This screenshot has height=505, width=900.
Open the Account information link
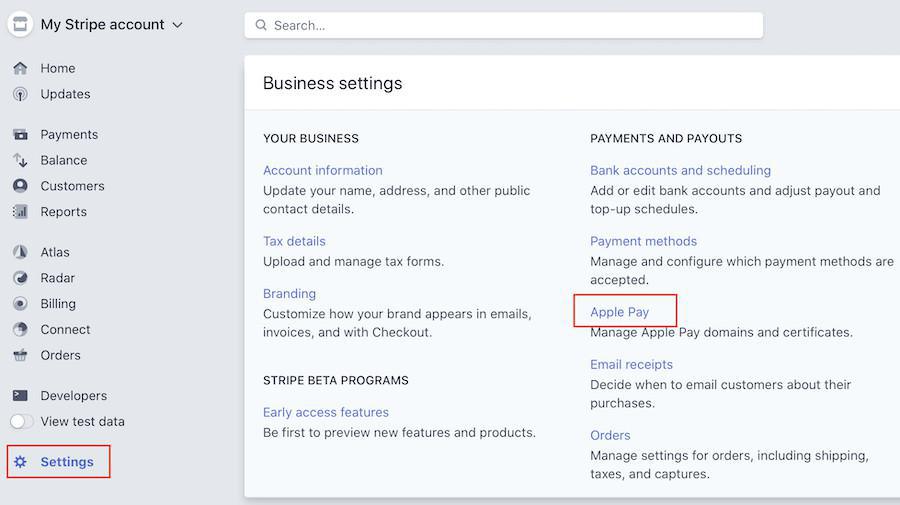[322, 170]
